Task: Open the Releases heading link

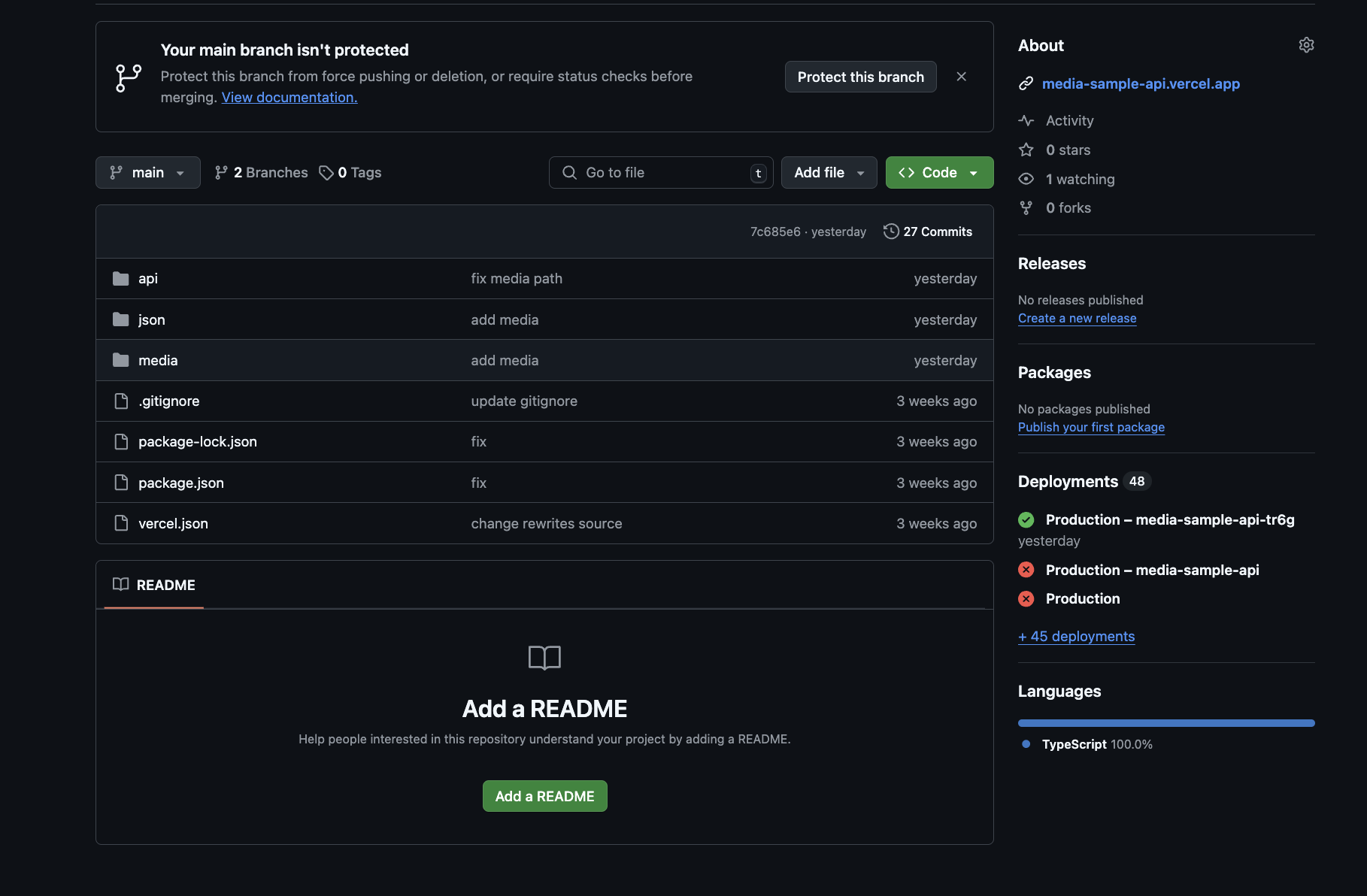Action: 1052,263
